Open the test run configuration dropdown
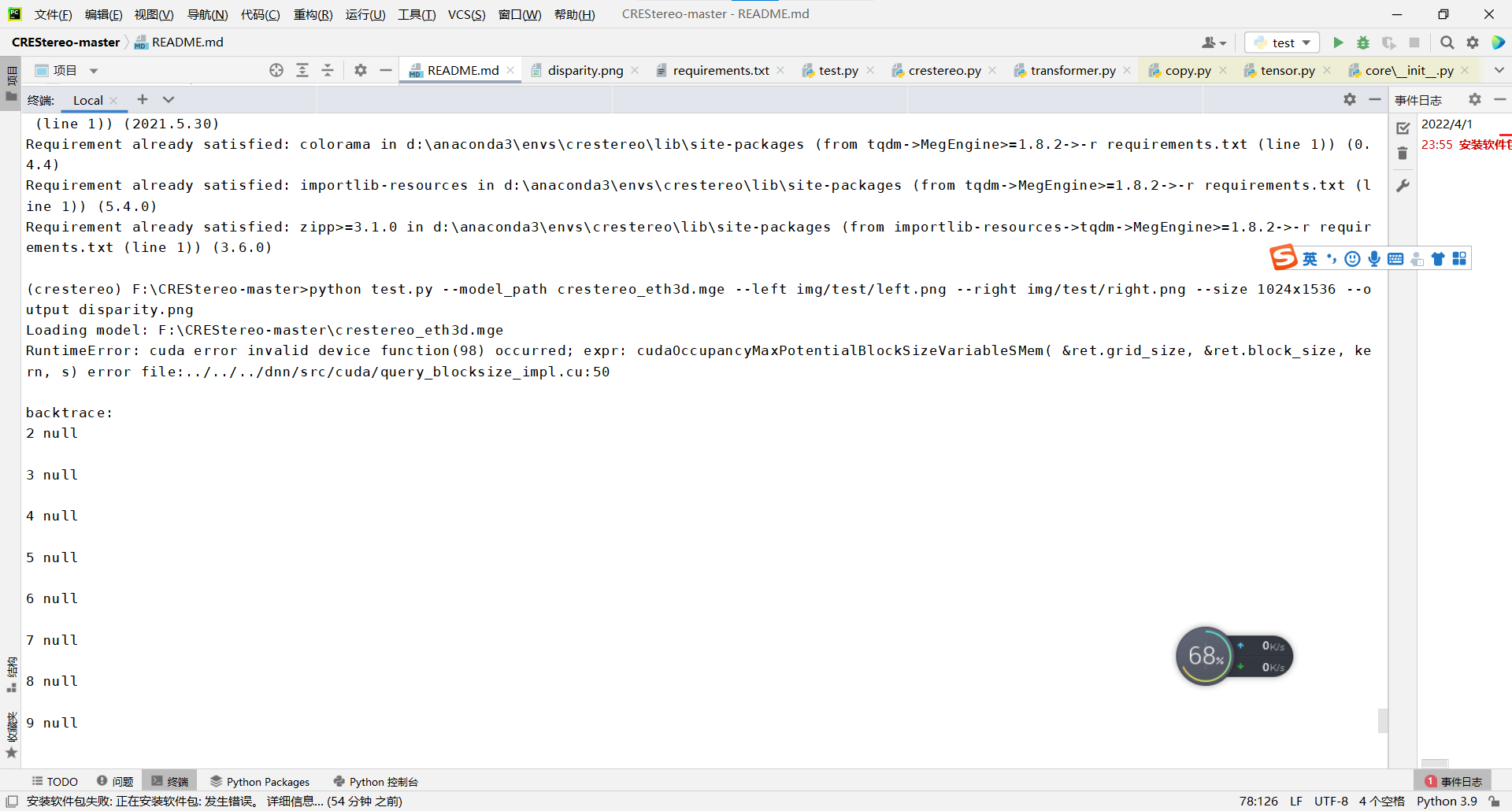Screen dimensions: 1512x811 click(x=1282, y=43)
